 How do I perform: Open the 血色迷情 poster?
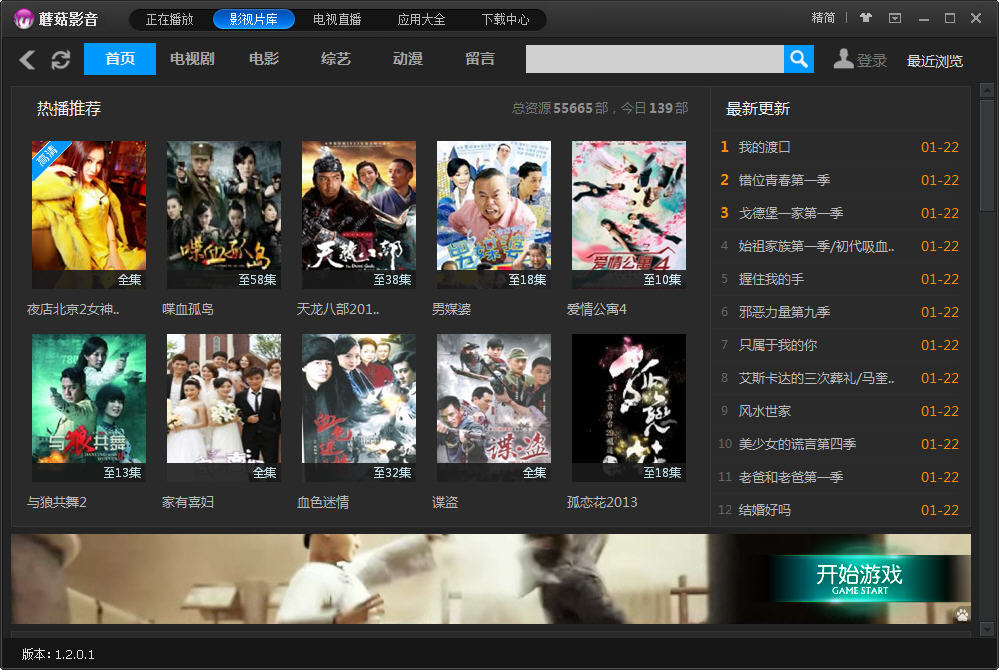(359, 408)
